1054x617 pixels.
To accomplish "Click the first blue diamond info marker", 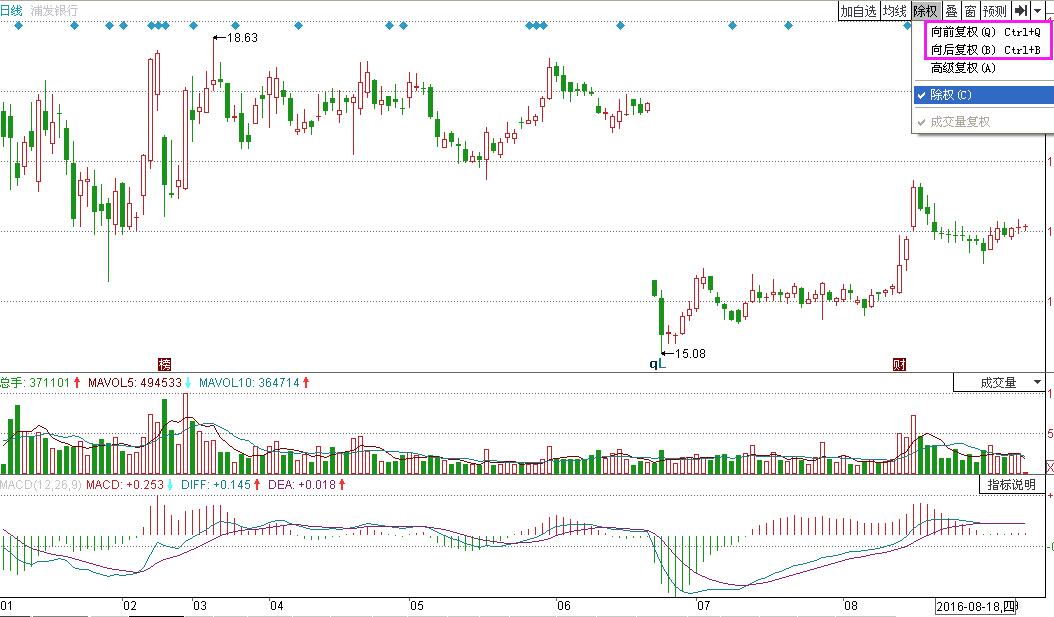I will coord(18,26).
